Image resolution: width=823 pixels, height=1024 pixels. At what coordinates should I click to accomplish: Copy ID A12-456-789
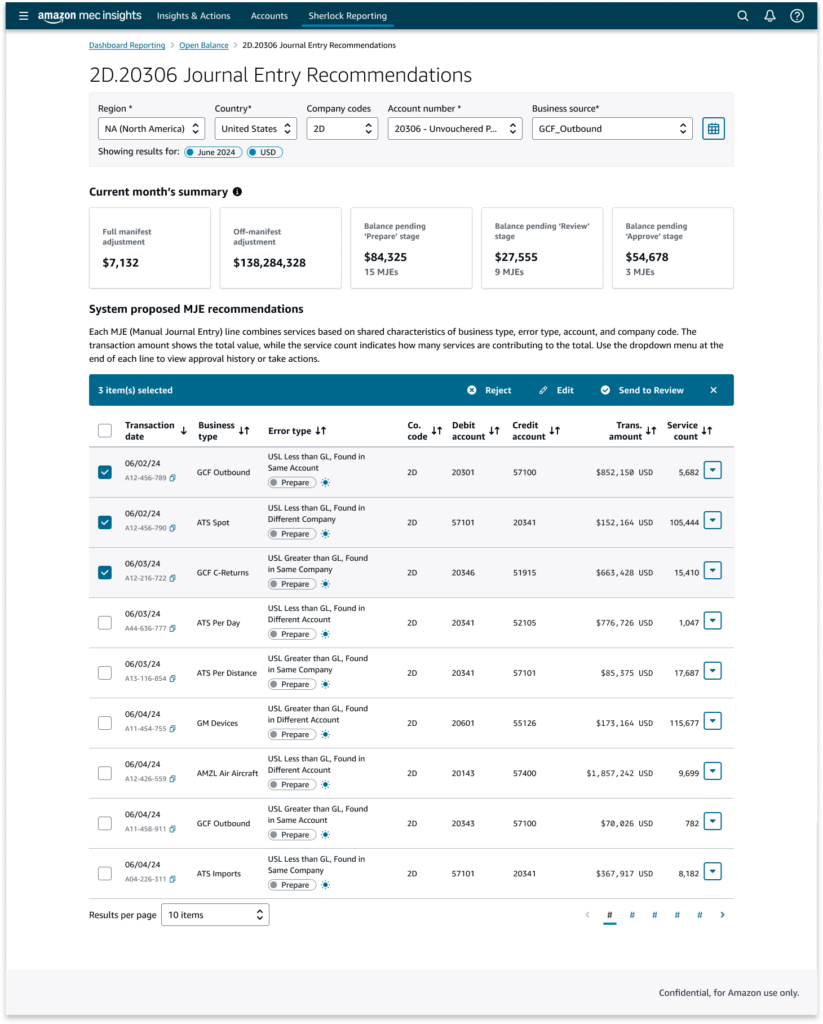(x=172, y=478)
